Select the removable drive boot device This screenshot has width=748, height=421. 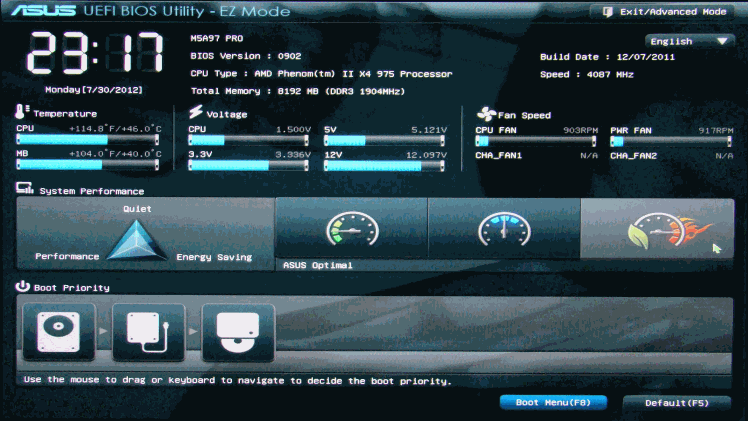pos(148,332)
